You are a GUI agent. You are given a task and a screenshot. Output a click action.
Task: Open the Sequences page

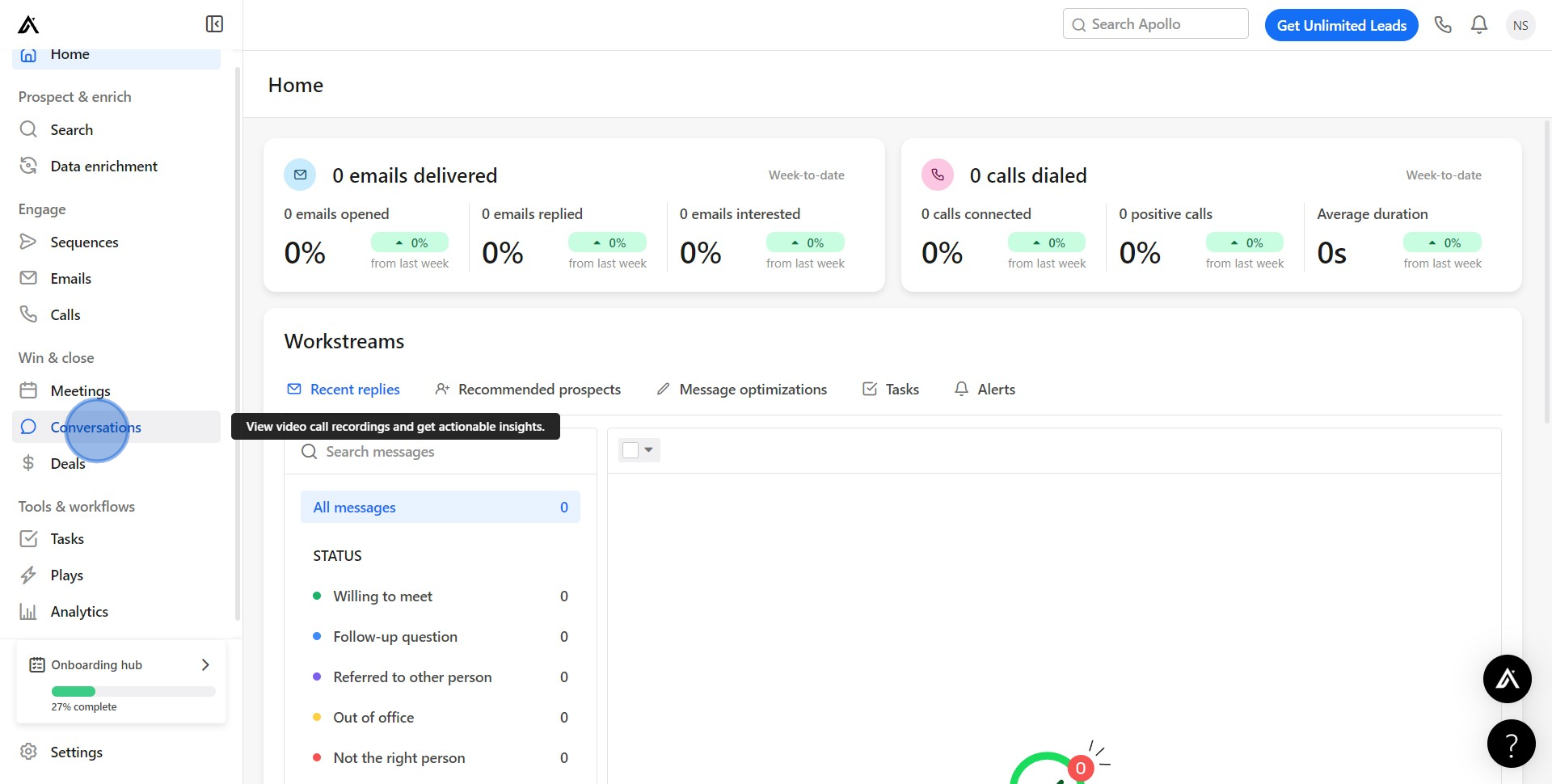point(116,242)
